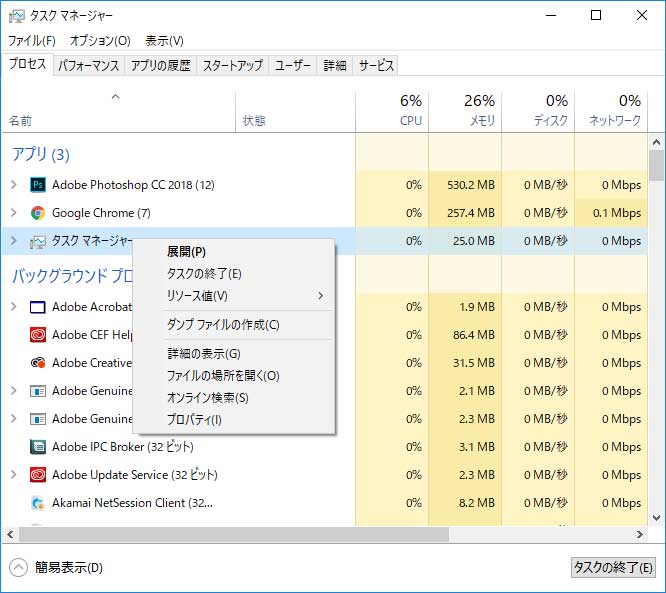The width and height of the screenshot is (666, 593).
Task: Click the Adobe Update Service icon
Action: pyautogui.click(x=38, y=475)
